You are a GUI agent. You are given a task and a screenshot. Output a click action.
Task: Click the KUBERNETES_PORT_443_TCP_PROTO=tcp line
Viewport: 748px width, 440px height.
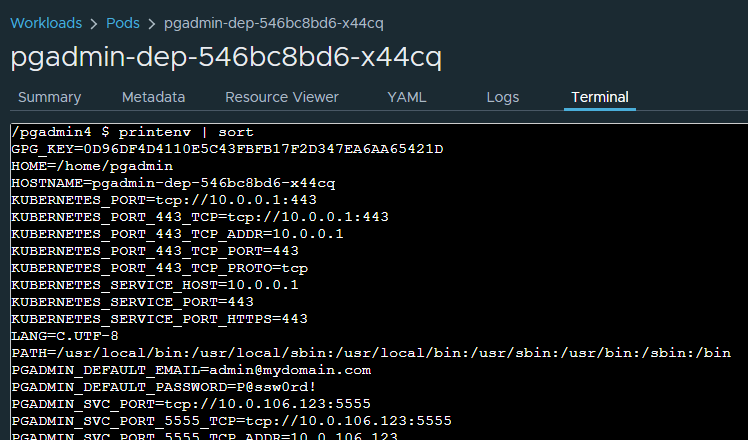point(160,268)
